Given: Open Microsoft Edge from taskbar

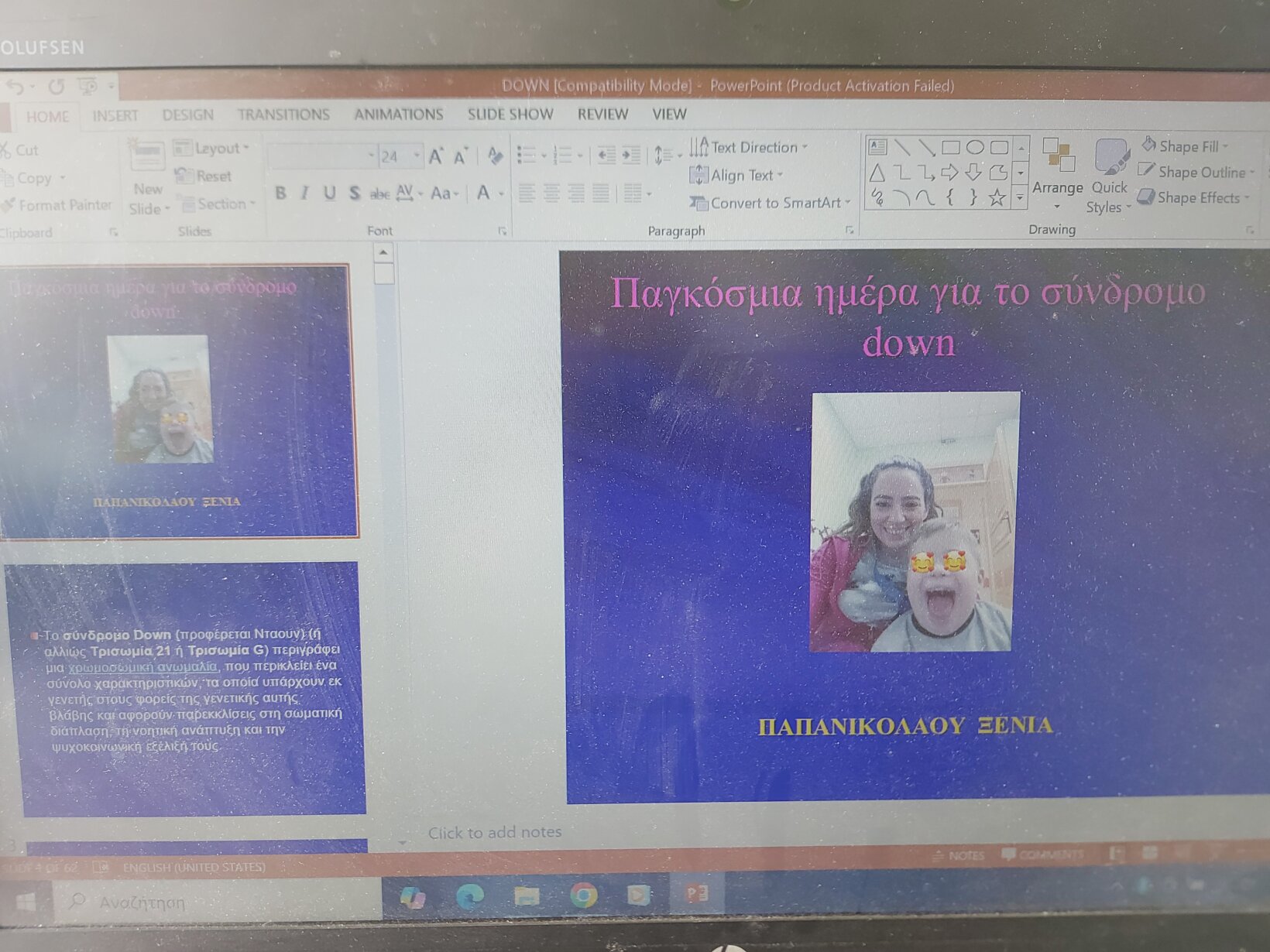Looking at the screenshot, I should (470, 895).
